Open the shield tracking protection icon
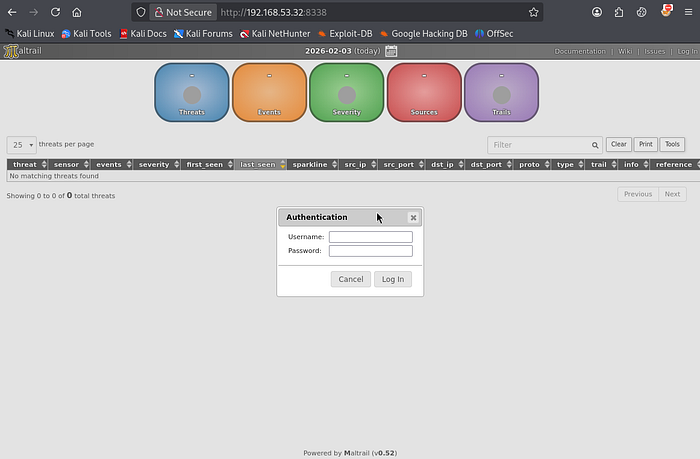Screen dimensions: 700x459 [141, 12]
